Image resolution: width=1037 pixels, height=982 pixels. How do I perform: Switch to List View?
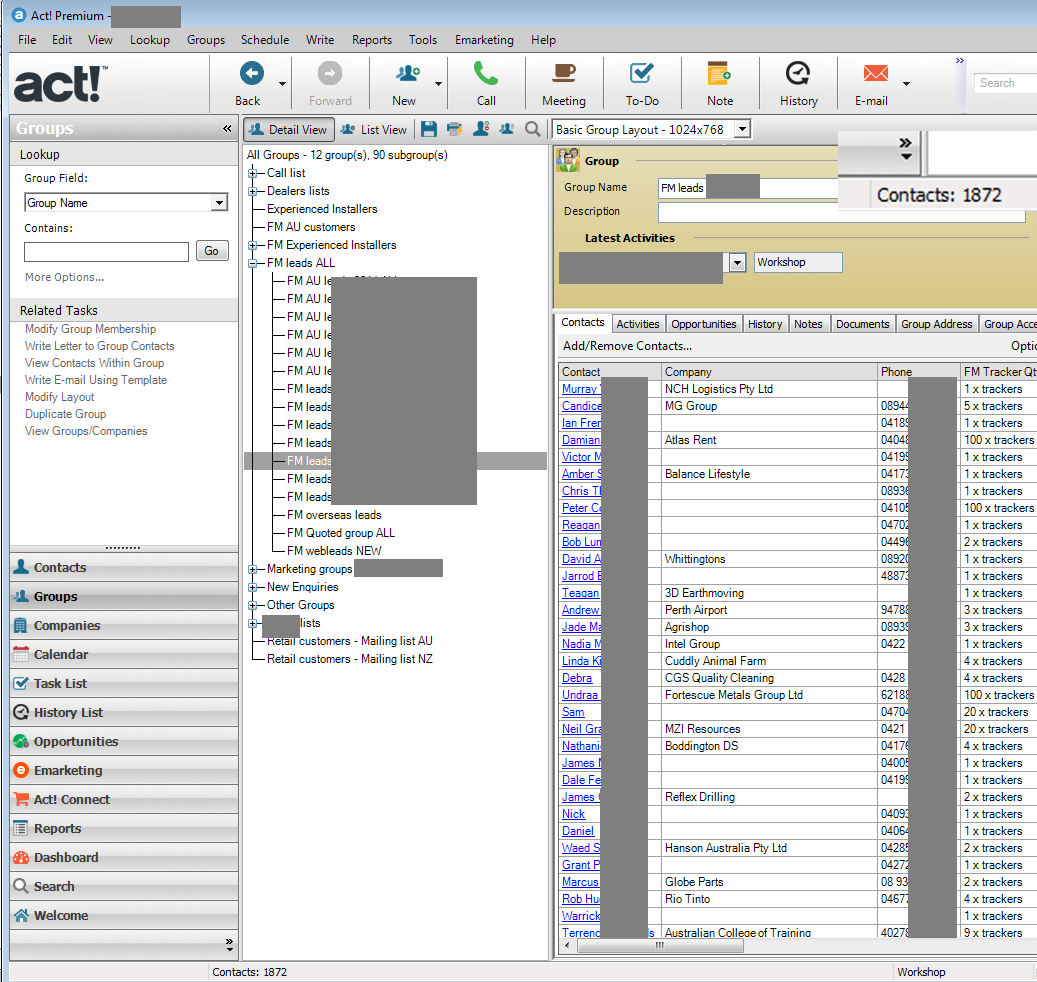pyautogui.click(x=374, y=129)
